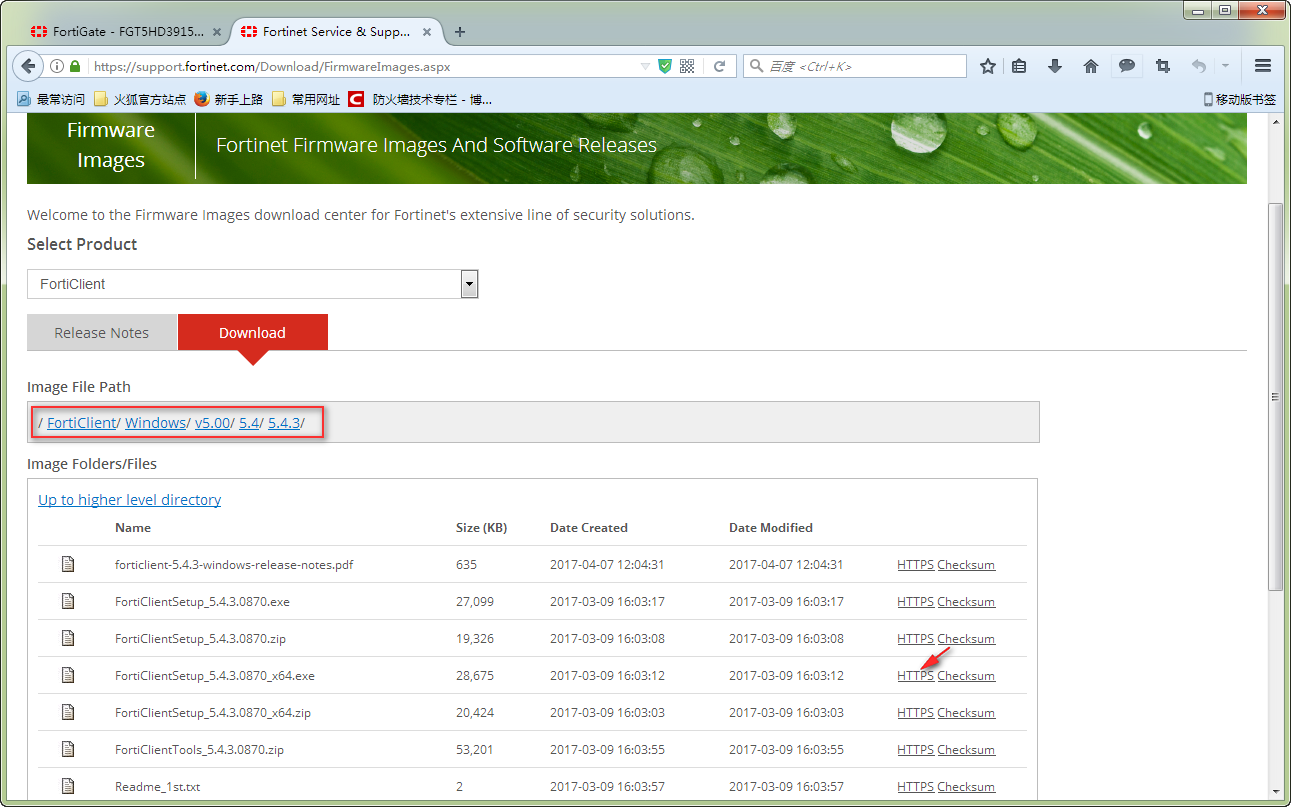
Task: Click file icon for FortiClientSetup_5.4.3.0870.zip row
Action: (x=68, y=638)
